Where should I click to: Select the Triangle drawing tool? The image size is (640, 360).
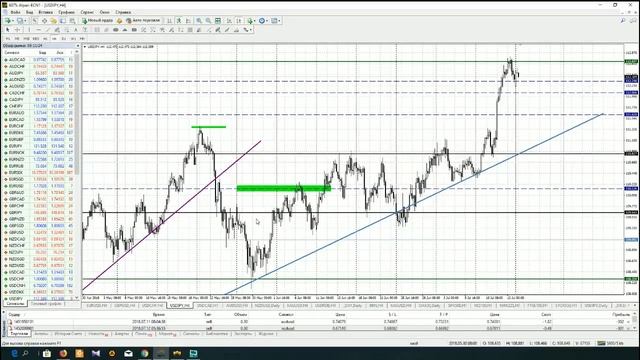tap(124, 30)
